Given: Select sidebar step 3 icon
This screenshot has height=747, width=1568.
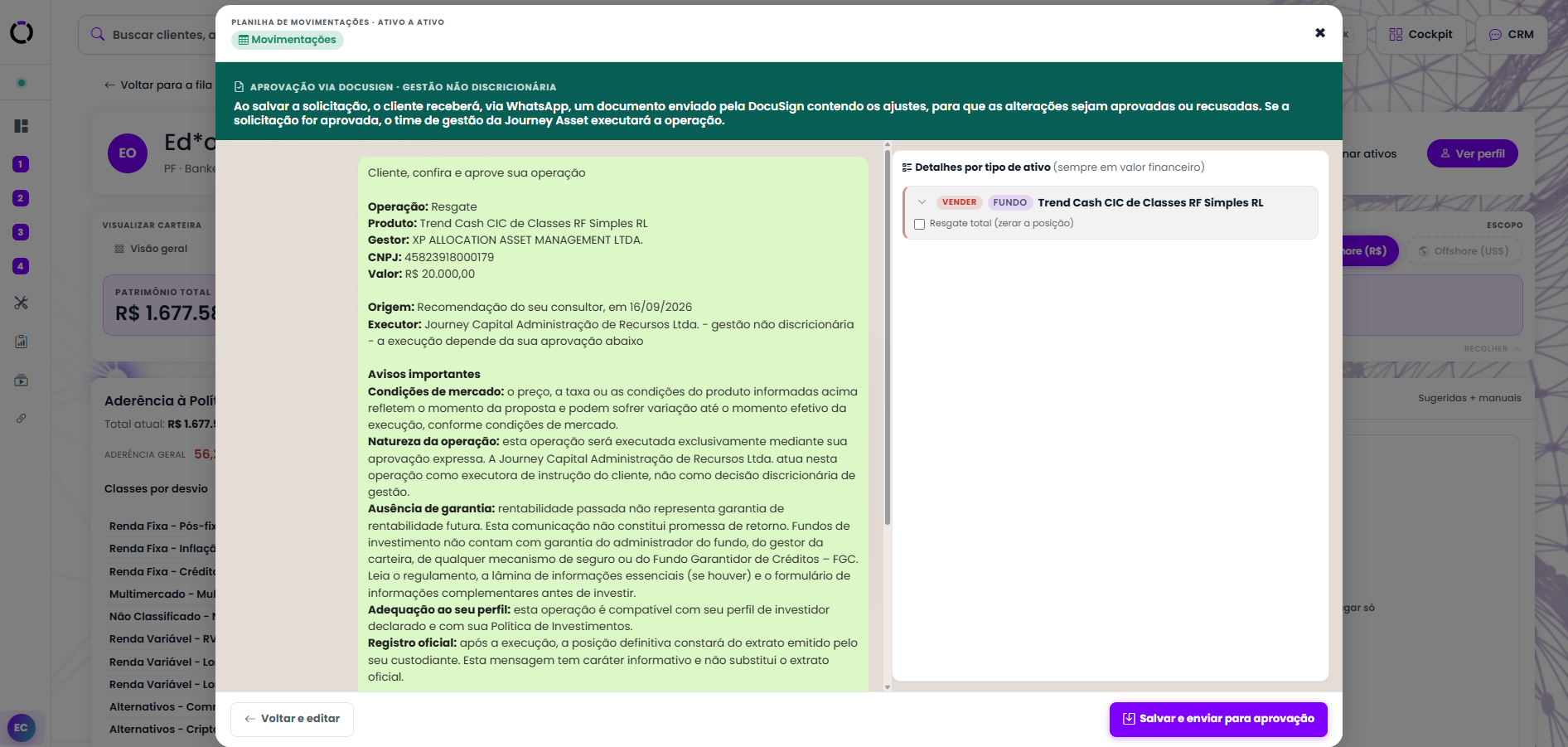Looking at the screenshot, I should pyautogui.click(x=22, y=232).
